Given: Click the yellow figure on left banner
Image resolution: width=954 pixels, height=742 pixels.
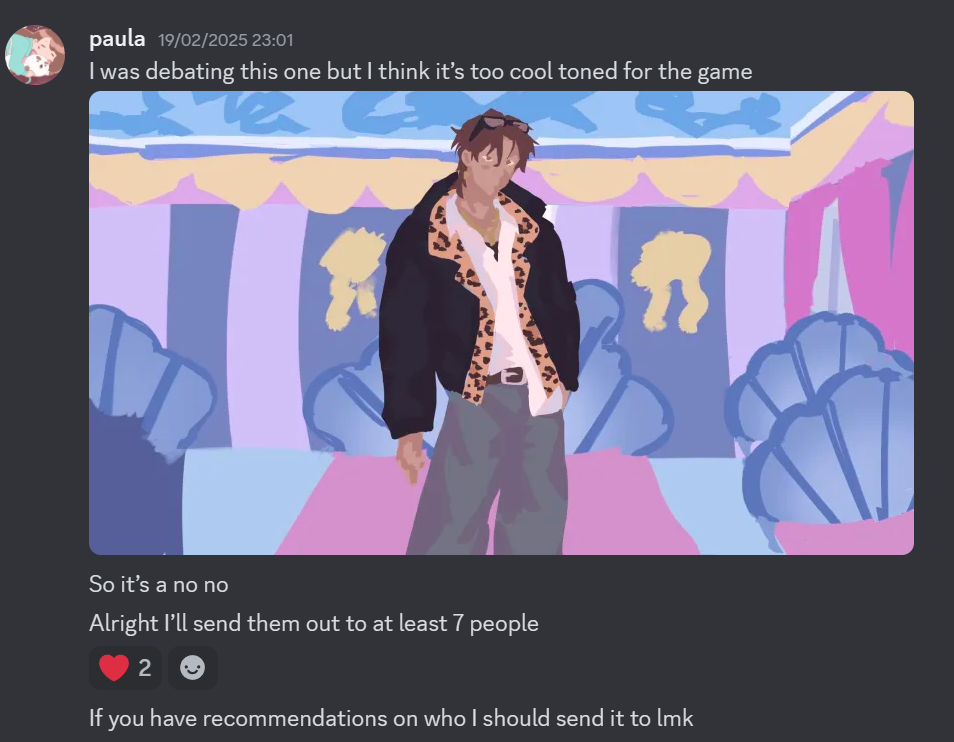Looking at the screenshot, I should click(352, 278).
